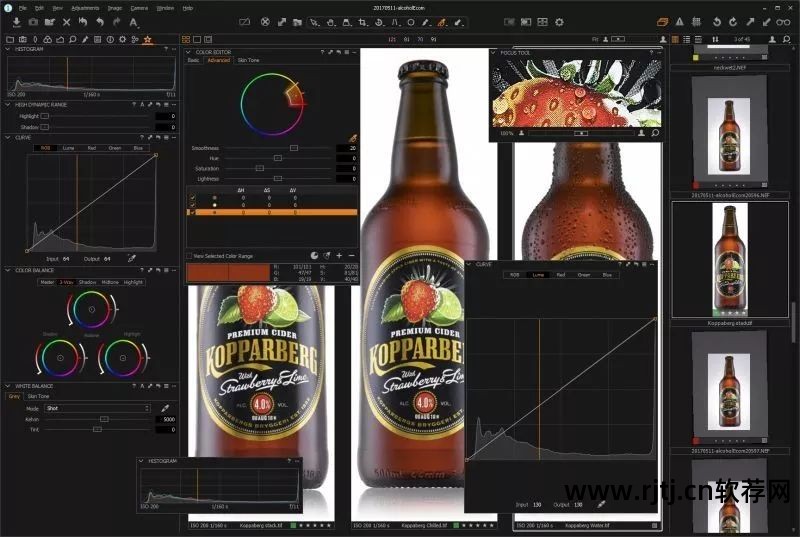Click the exposure warning triangle icon
This screenshot has height=537, width=800.
pyautogui.click(x=681, y=21)
